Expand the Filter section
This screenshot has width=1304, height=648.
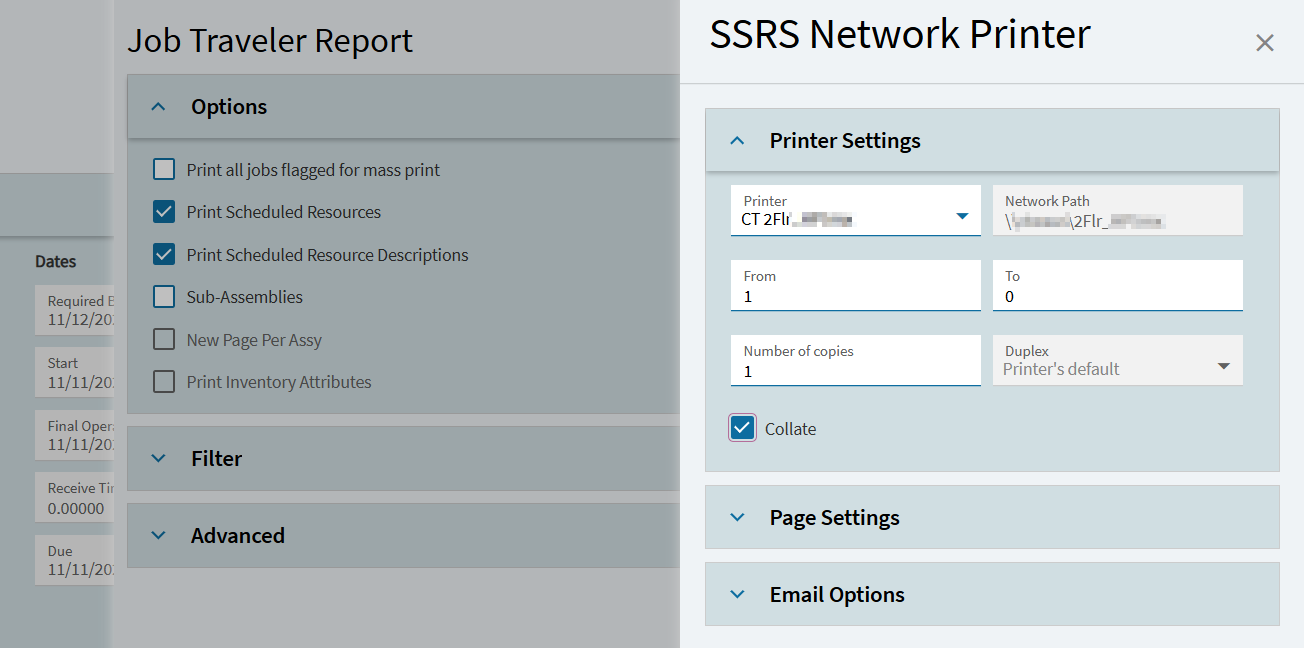[x=158, y=458]
